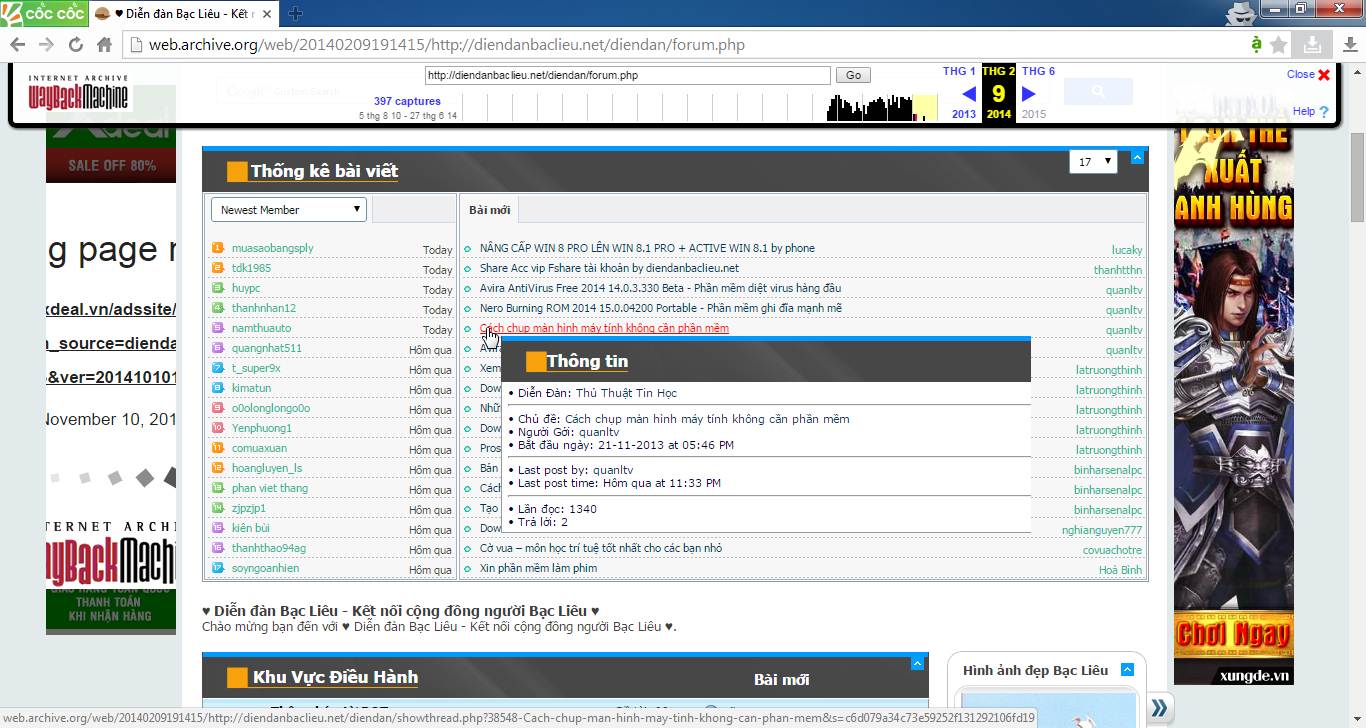Select the Bài mới tab
The width and height of the screenshot is (1366, 728).
click(x=489, y=209)
